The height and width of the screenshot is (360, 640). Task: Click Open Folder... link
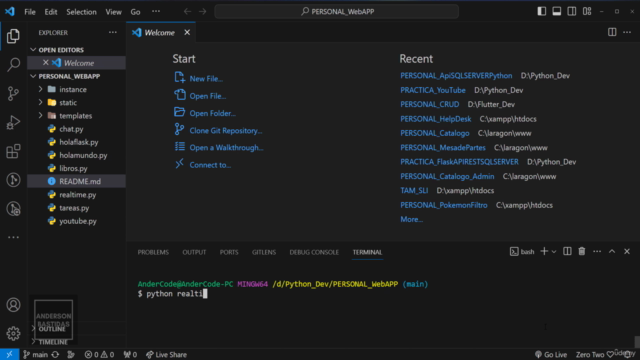[x=212, y=113]
